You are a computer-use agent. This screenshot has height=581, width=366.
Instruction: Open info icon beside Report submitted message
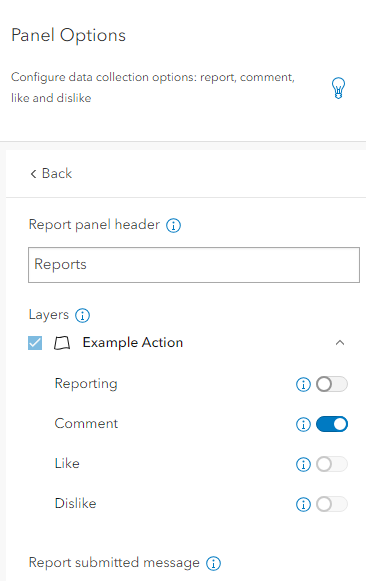pos(213,564)
